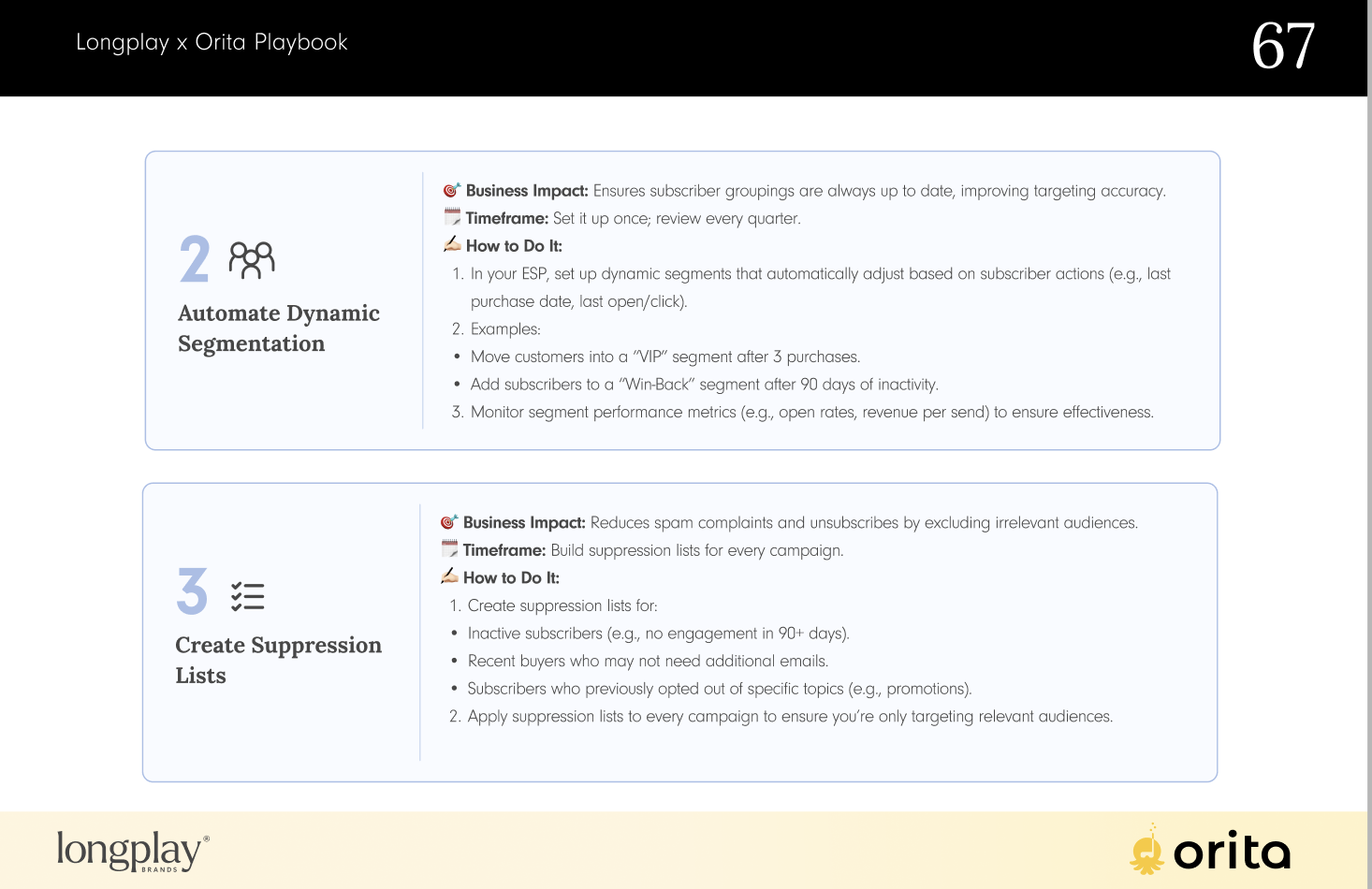Click Business Impact label about spam complaints
Screen dimensions: 1372x889
524,523
